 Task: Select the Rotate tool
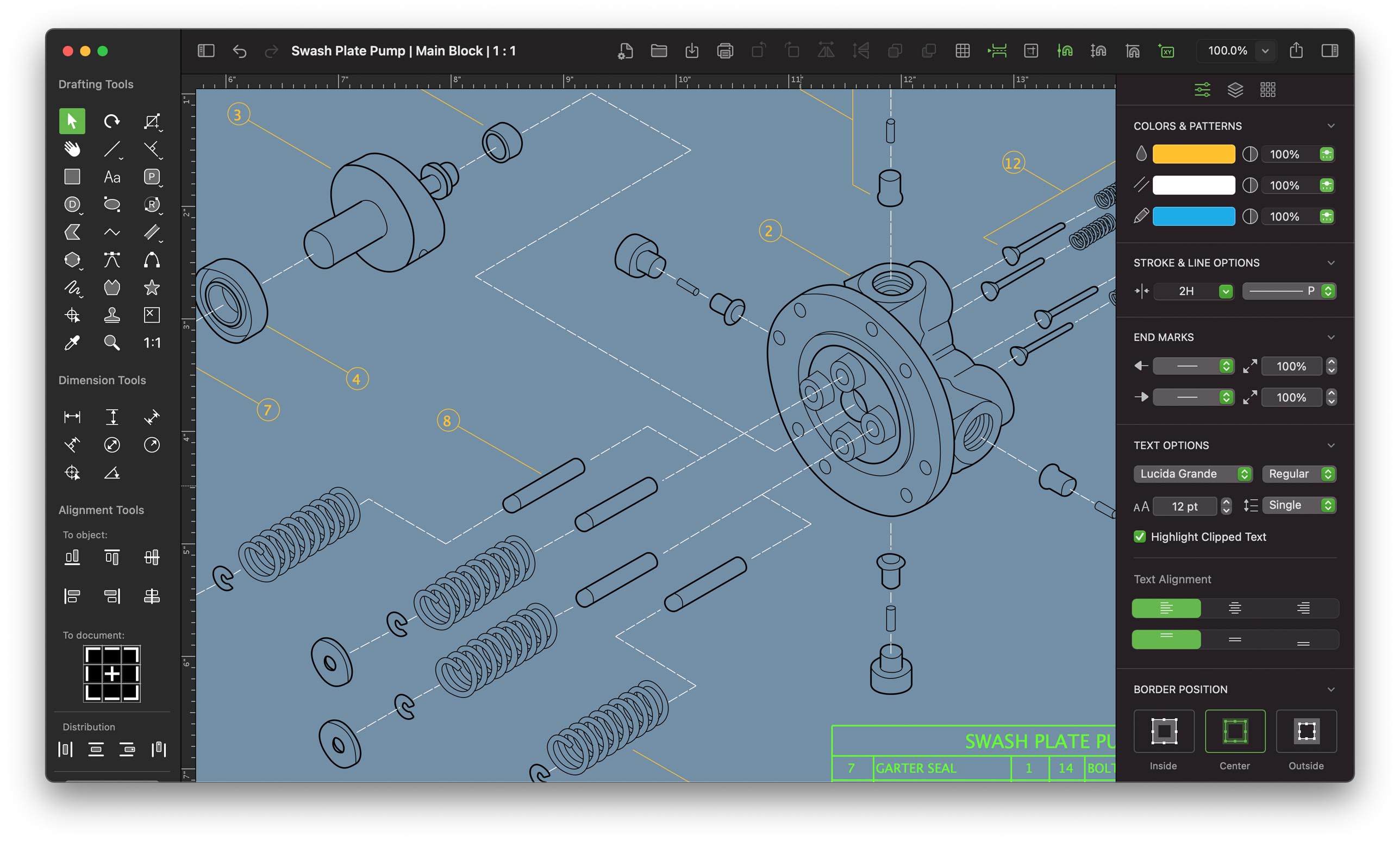pos(112,121)
